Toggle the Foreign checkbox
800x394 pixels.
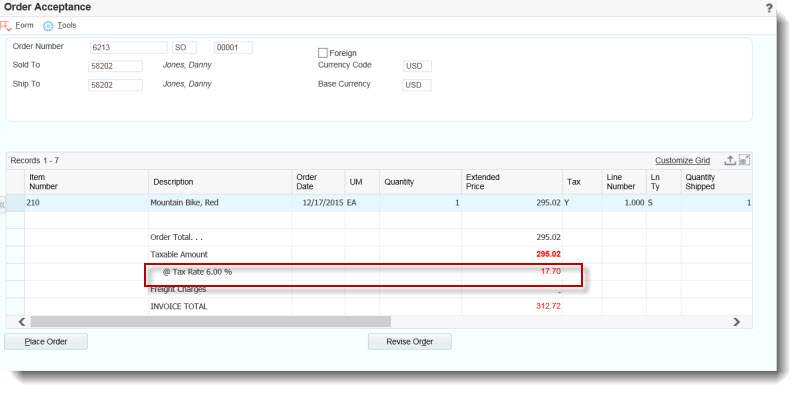(322, 53)
